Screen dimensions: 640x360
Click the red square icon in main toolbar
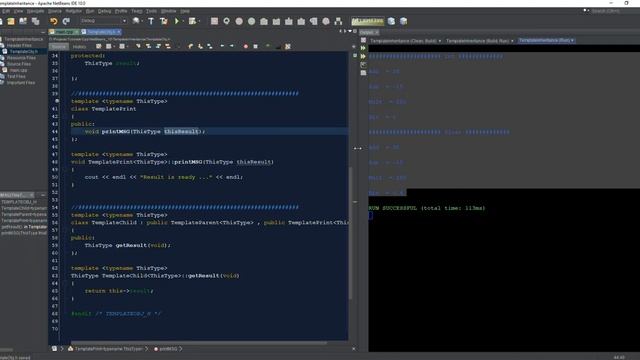pos(214,21)
